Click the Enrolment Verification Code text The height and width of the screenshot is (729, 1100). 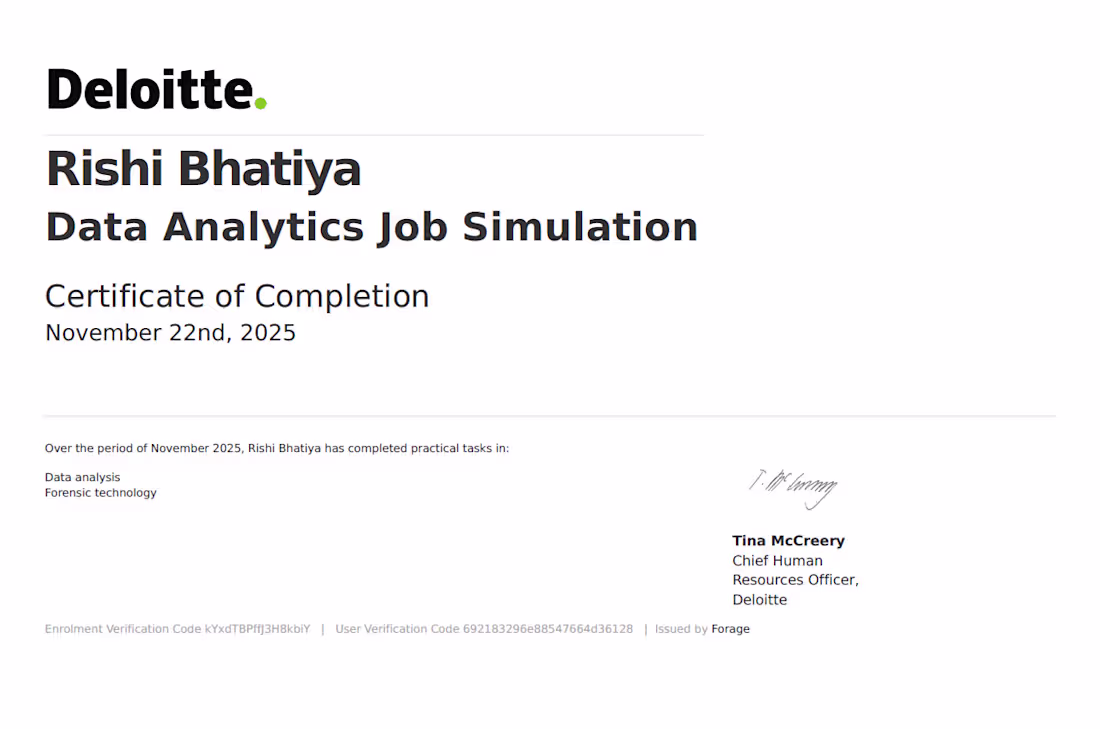[x=177, y=629]
